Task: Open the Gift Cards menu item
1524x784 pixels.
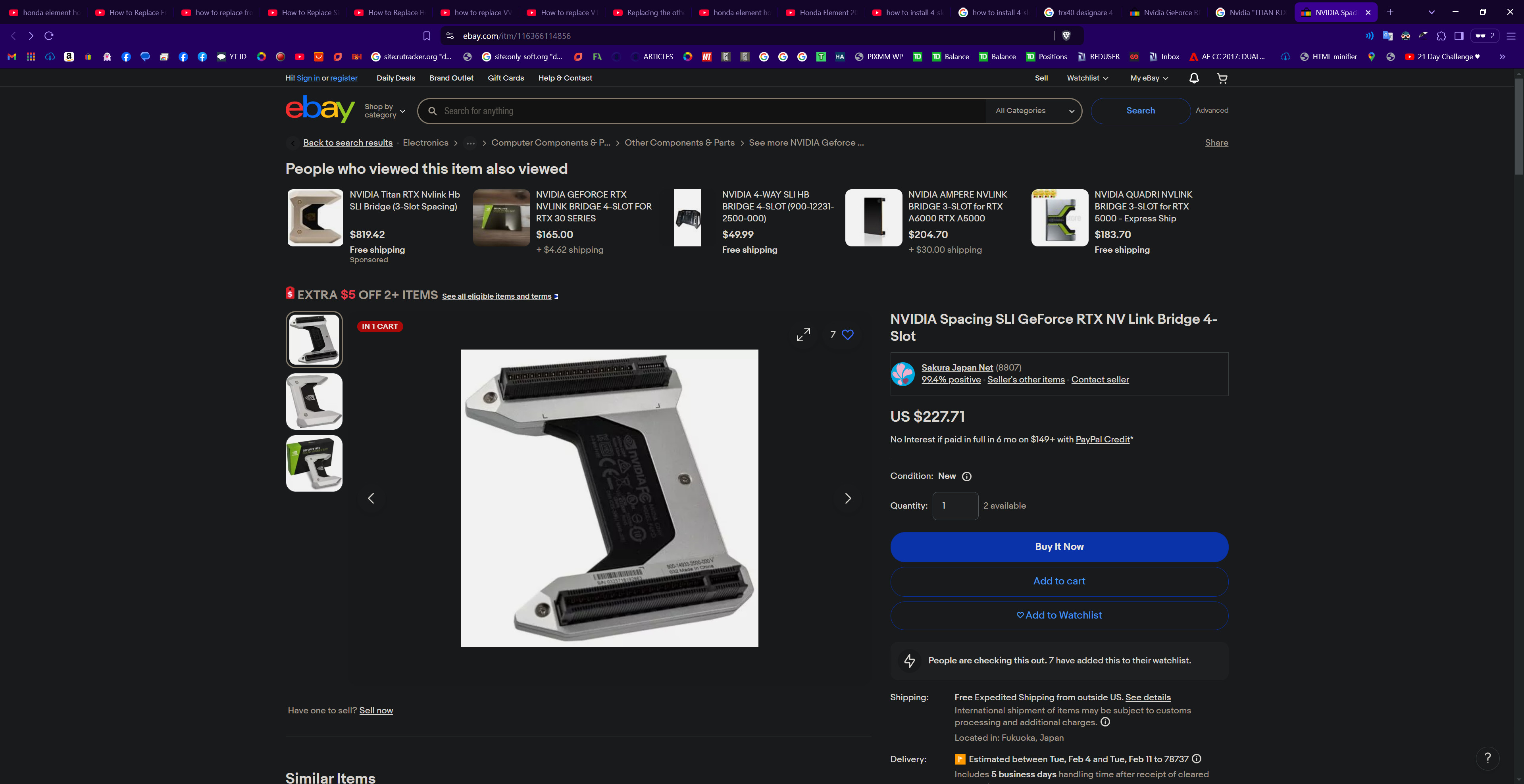Action: (x=506, y=78)
